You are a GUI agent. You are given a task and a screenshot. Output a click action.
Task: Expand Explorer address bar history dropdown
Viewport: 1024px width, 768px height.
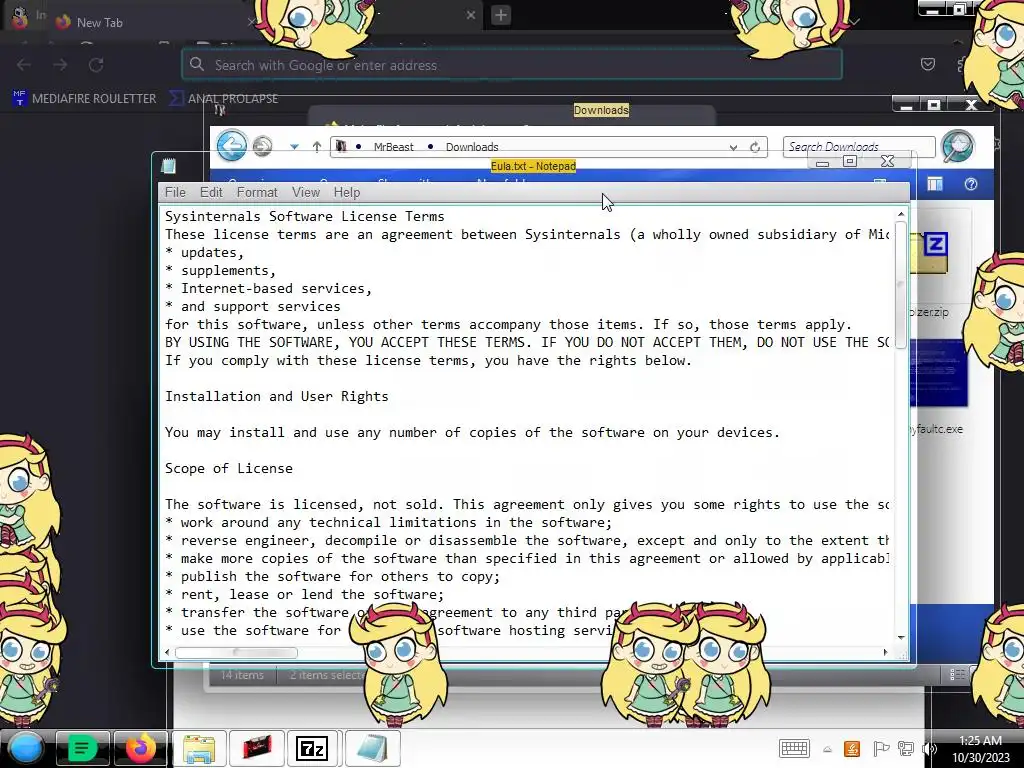point(733,148)
